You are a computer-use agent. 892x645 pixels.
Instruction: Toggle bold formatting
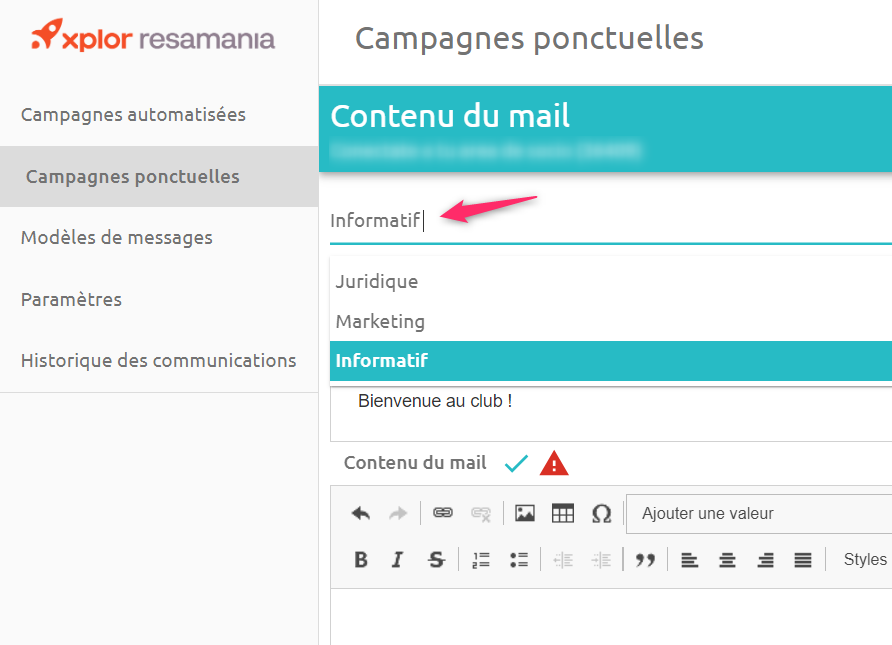361,560
